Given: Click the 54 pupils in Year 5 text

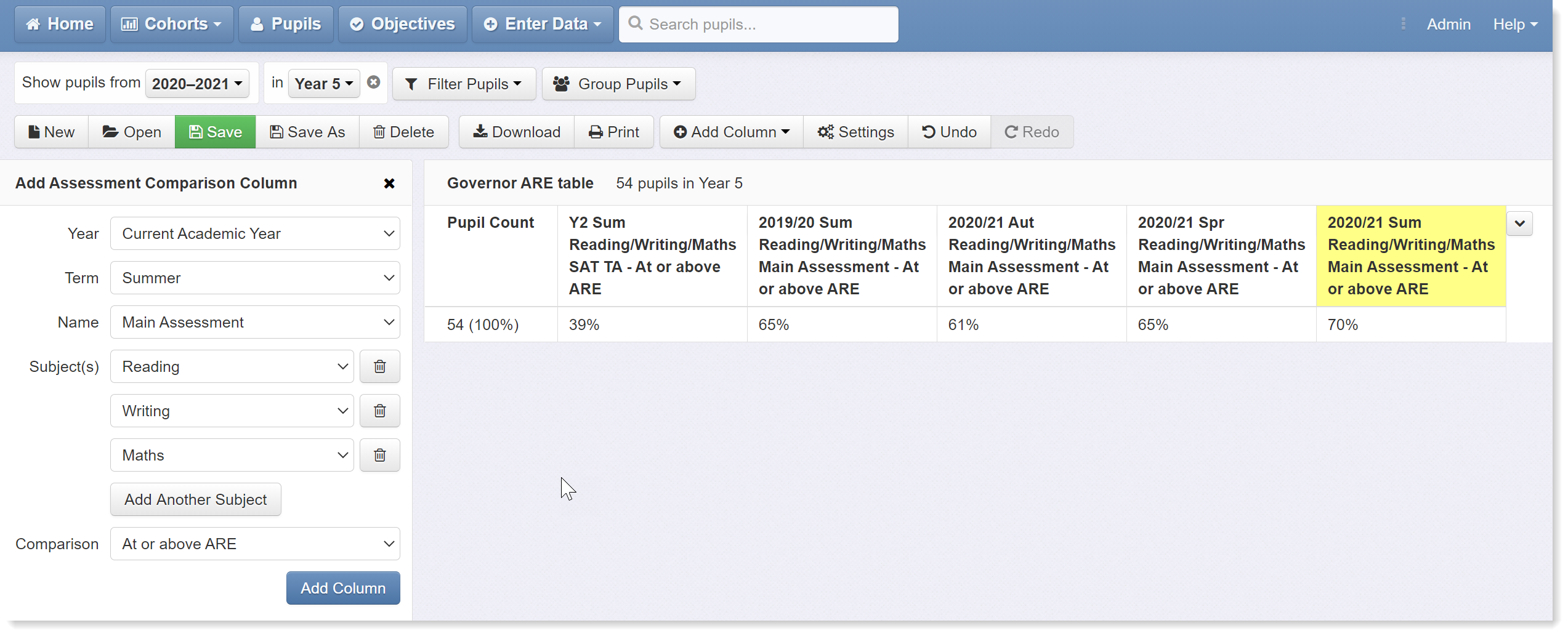Looking at the screenshot, I should (679, 183).
